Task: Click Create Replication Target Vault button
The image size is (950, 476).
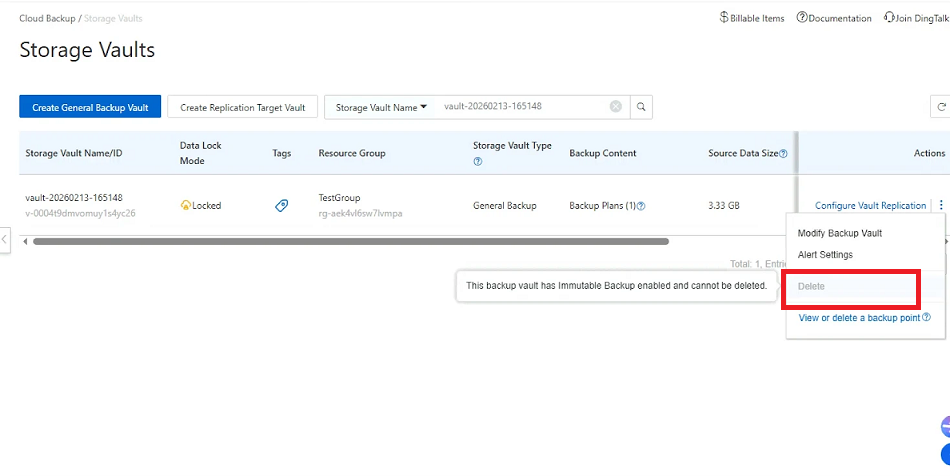Action: pos(242,107)
